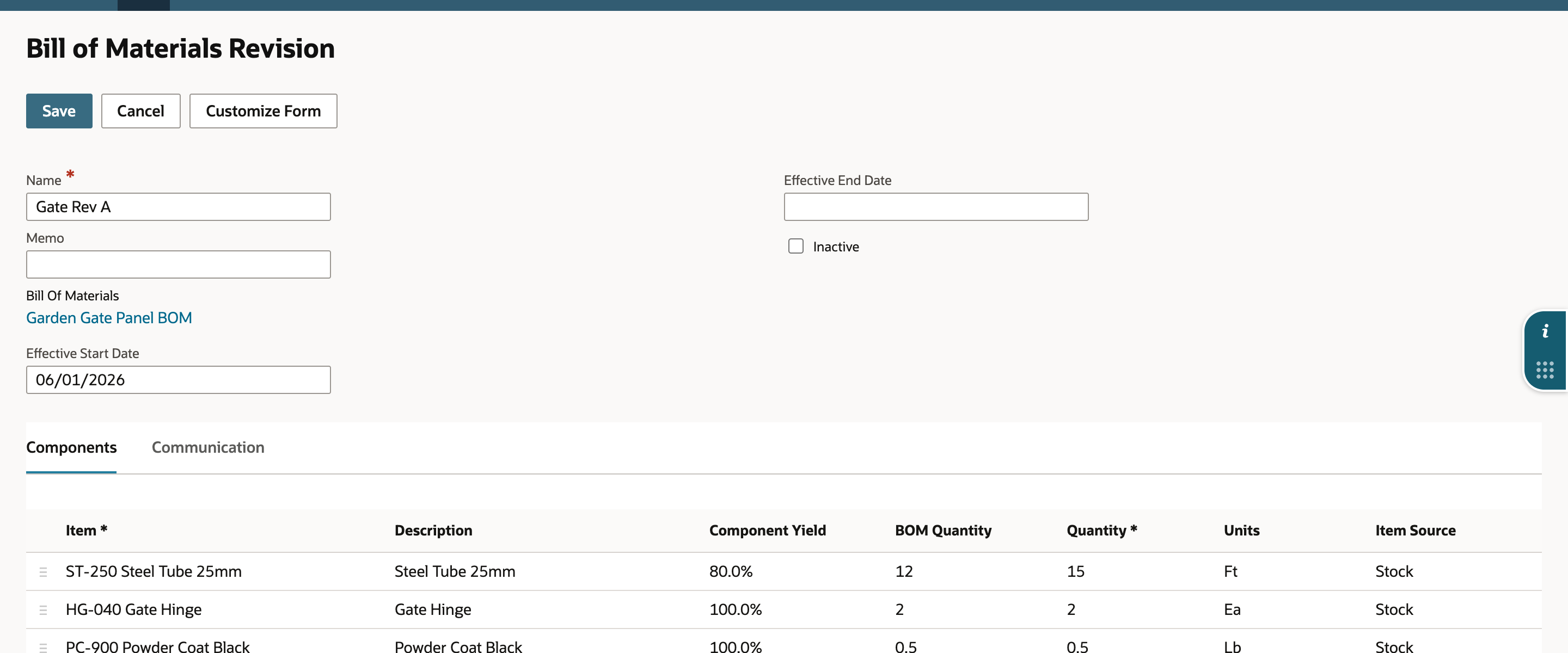Click the Gate Hinge description cell

click(433, 609)
